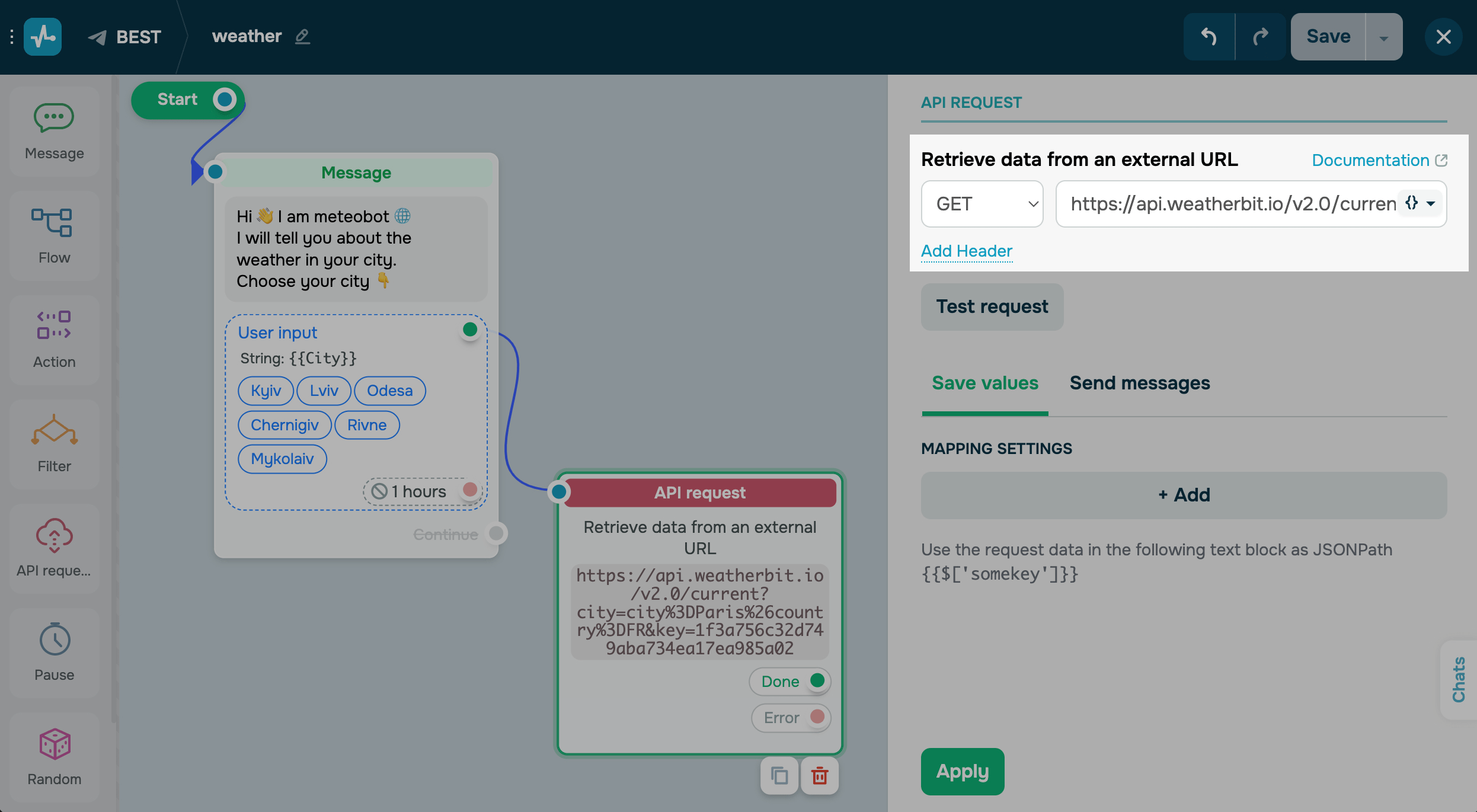Switch to the Save values tab
The height and width of the screenshot is (812, 1477).
(984, 383)
